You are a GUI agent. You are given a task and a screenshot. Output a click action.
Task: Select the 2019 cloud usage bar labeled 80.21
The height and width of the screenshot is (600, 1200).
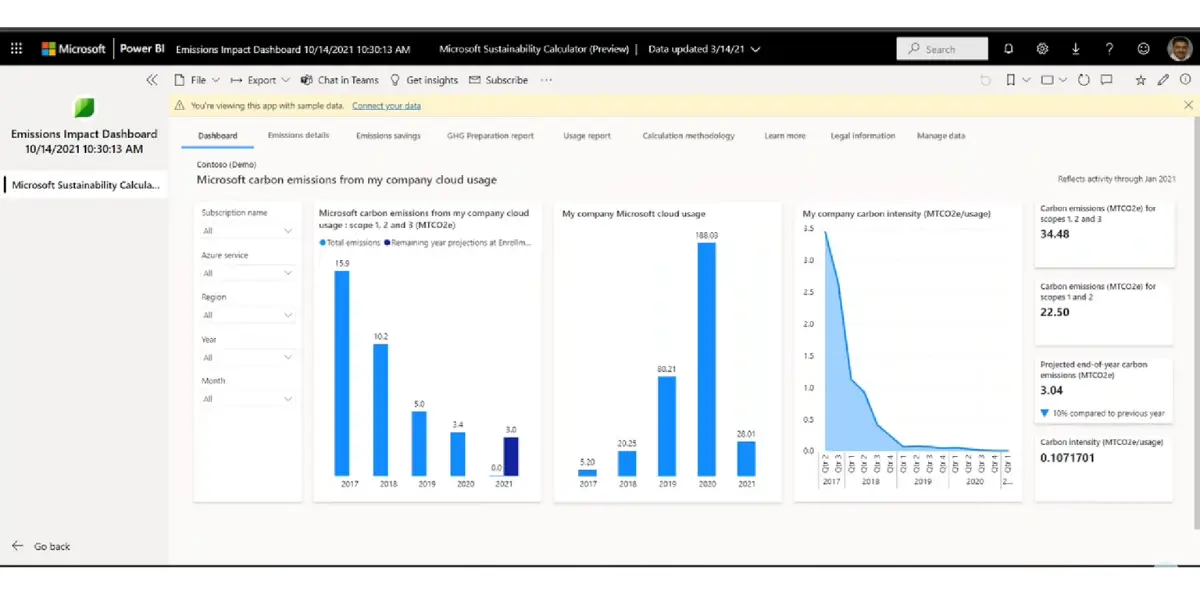coord(667,426)
